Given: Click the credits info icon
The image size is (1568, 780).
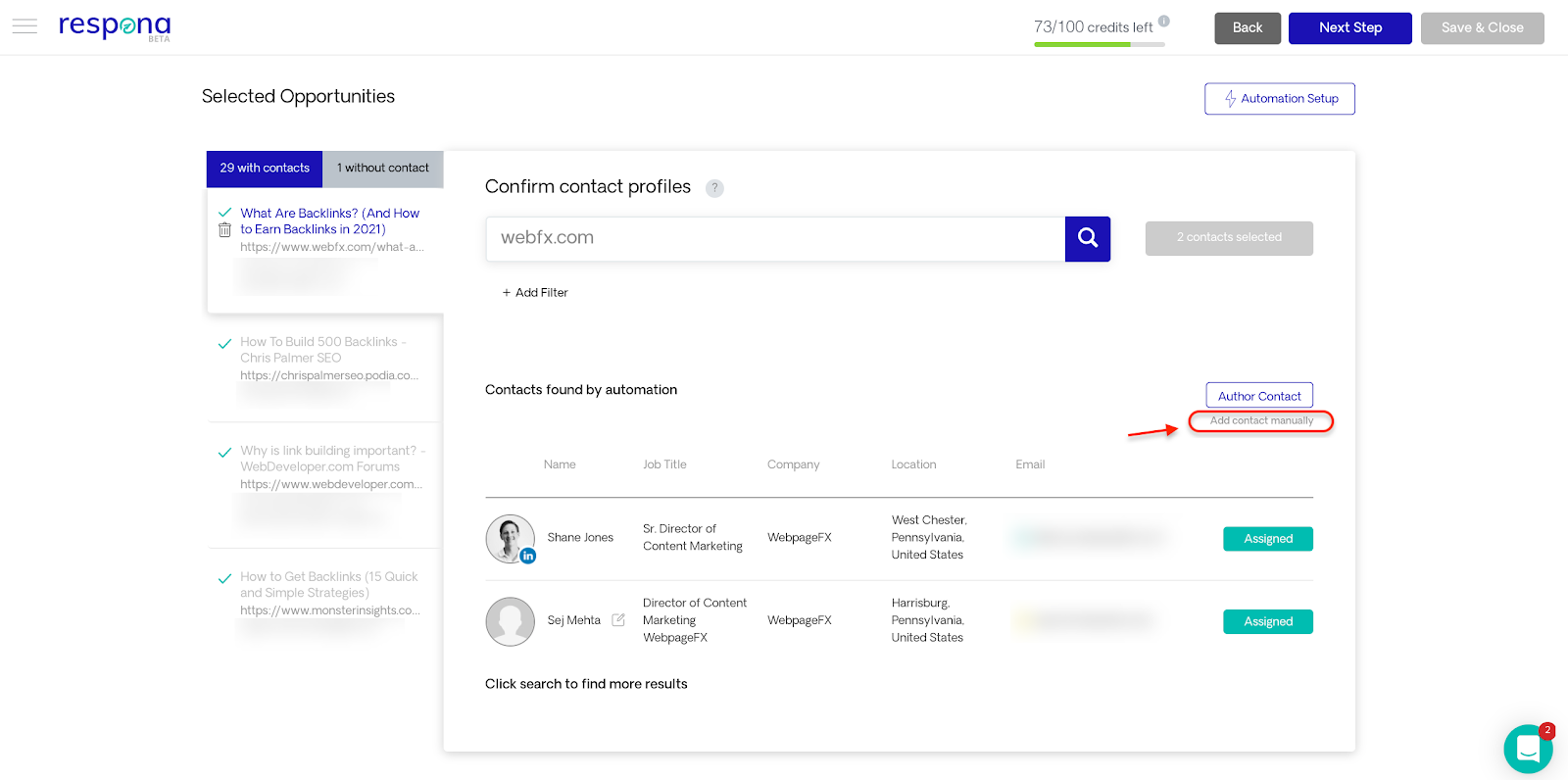Looking at the screenshot, I should tap(1163, 21).
